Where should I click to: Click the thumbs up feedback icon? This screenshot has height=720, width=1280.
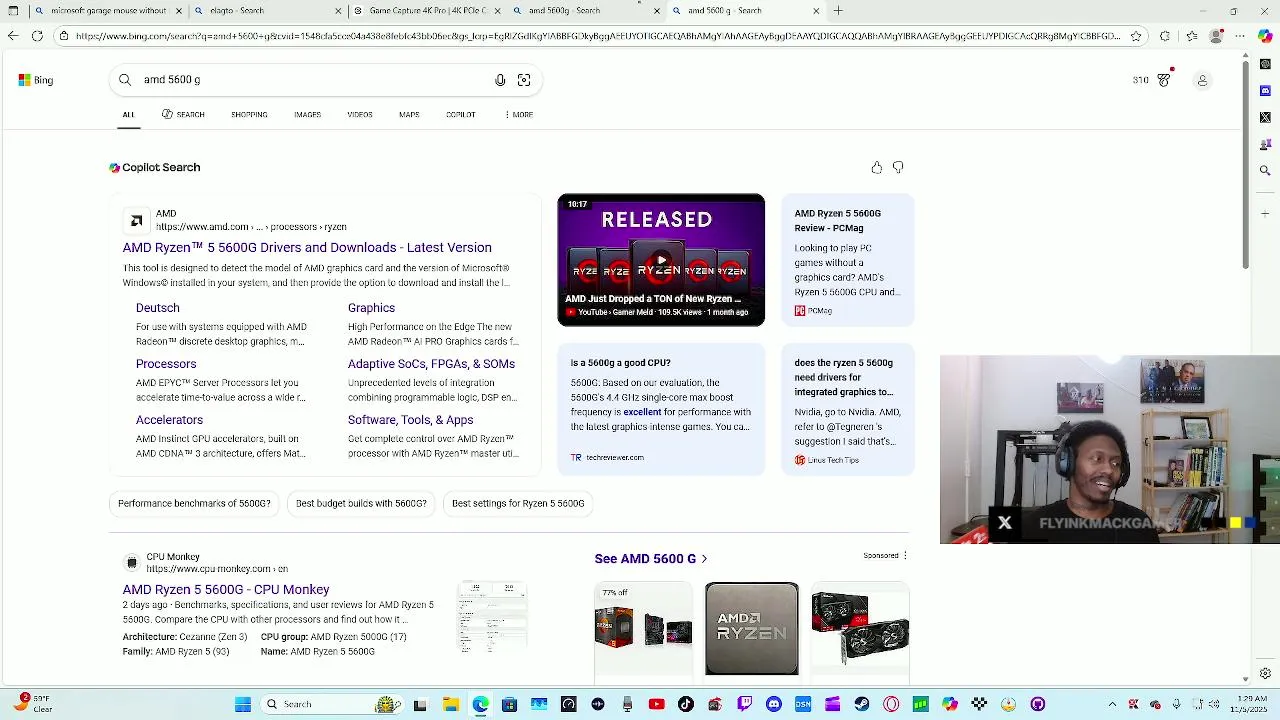[877, 167]
